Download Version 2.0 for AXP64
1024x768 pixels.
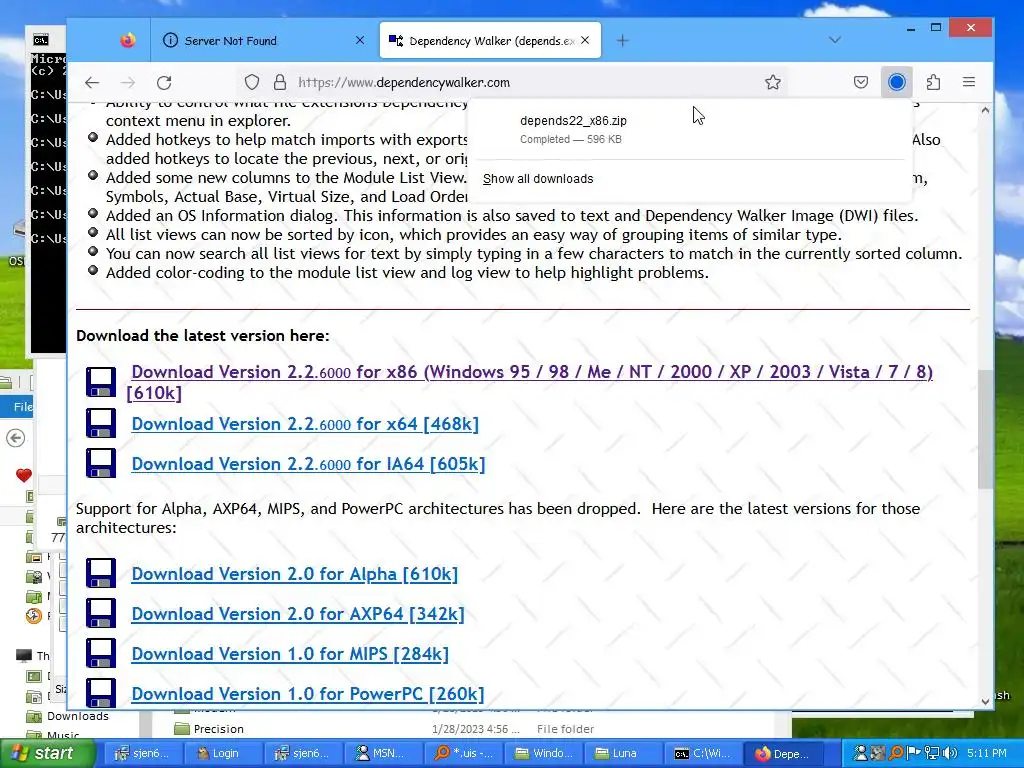(x=298, y=614)
